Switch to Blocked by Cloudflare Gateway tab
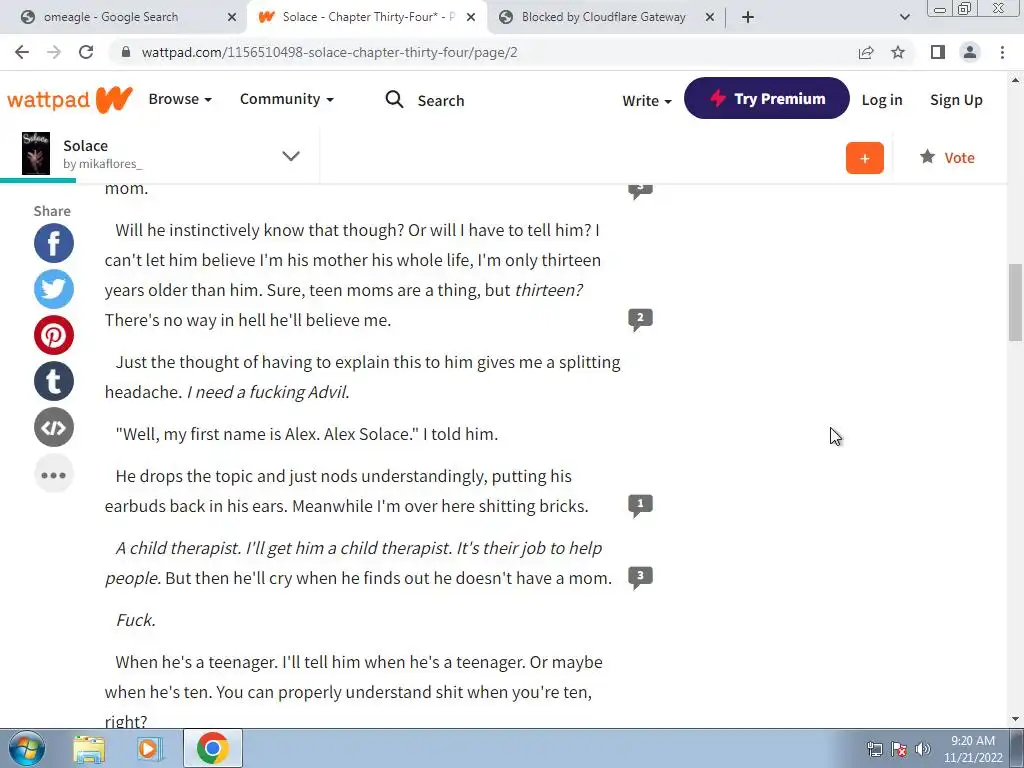This screenshot has width=1024, height=768. point(607,17)
